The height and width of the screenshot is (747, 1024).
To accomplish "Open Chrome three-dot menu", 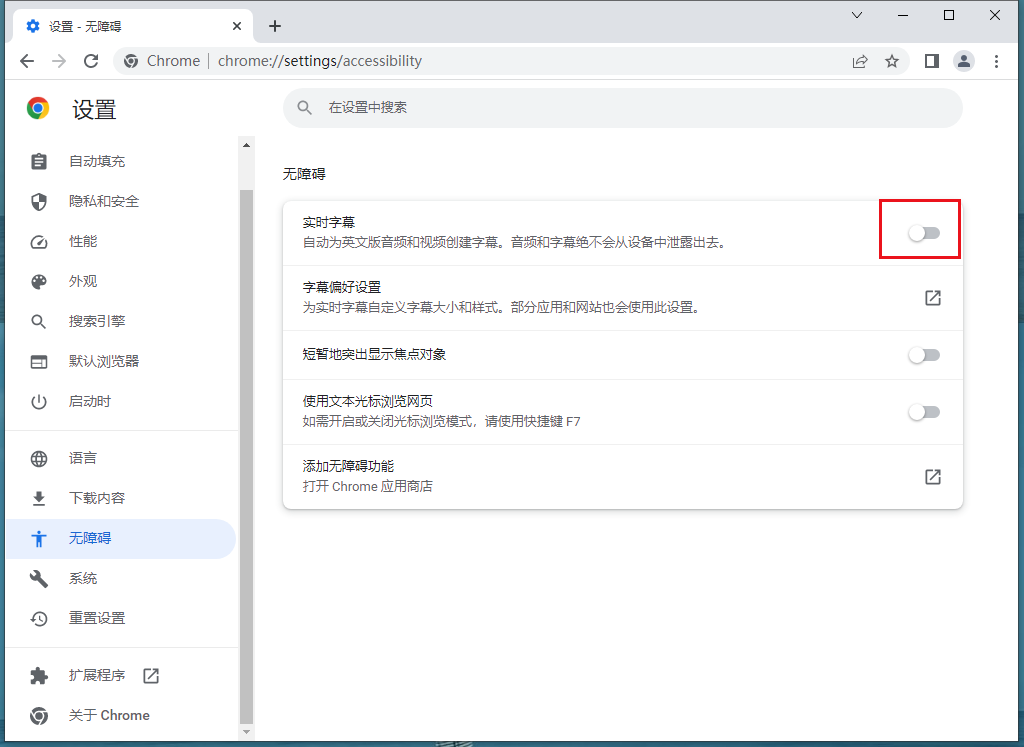I will [x=996, y=61].
